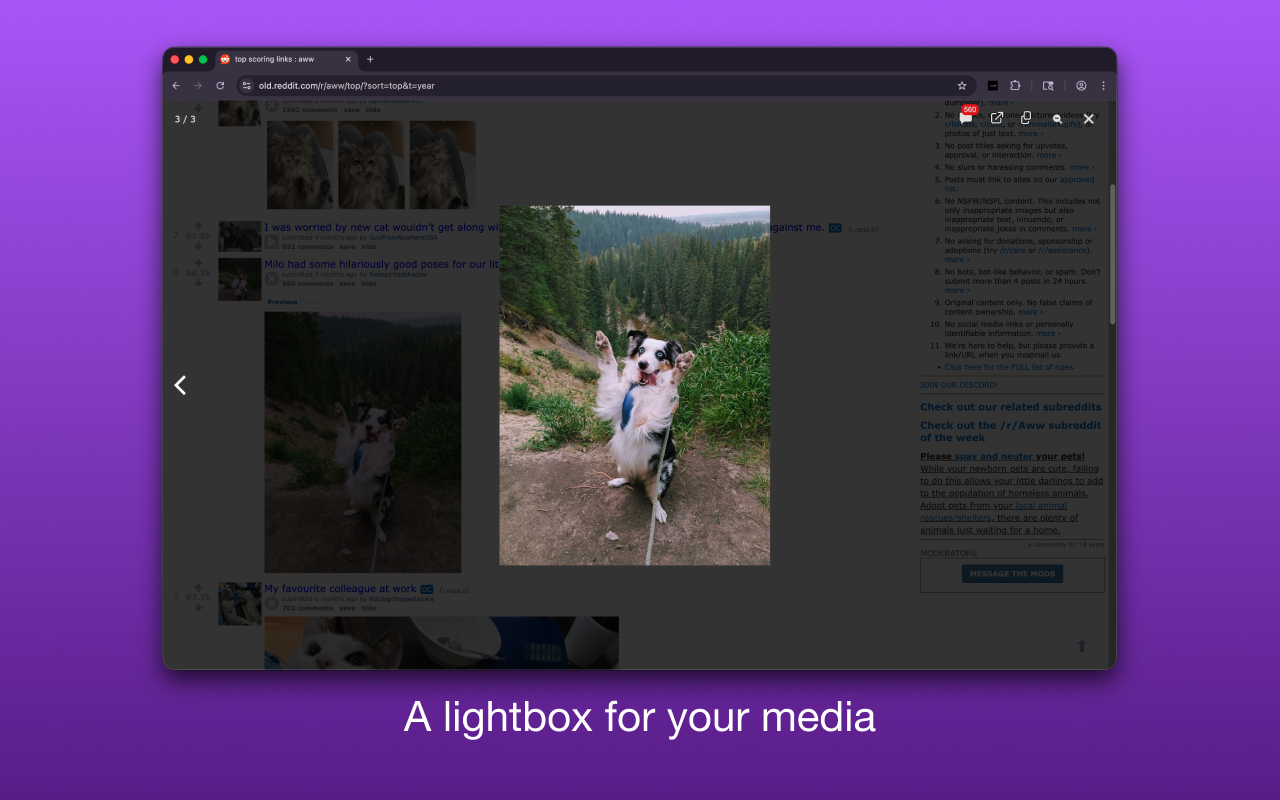The image size is (1280, 800).
Task: Upvote the favourite colleague post scoring 87.7k
Action: [x=198, y=587]
